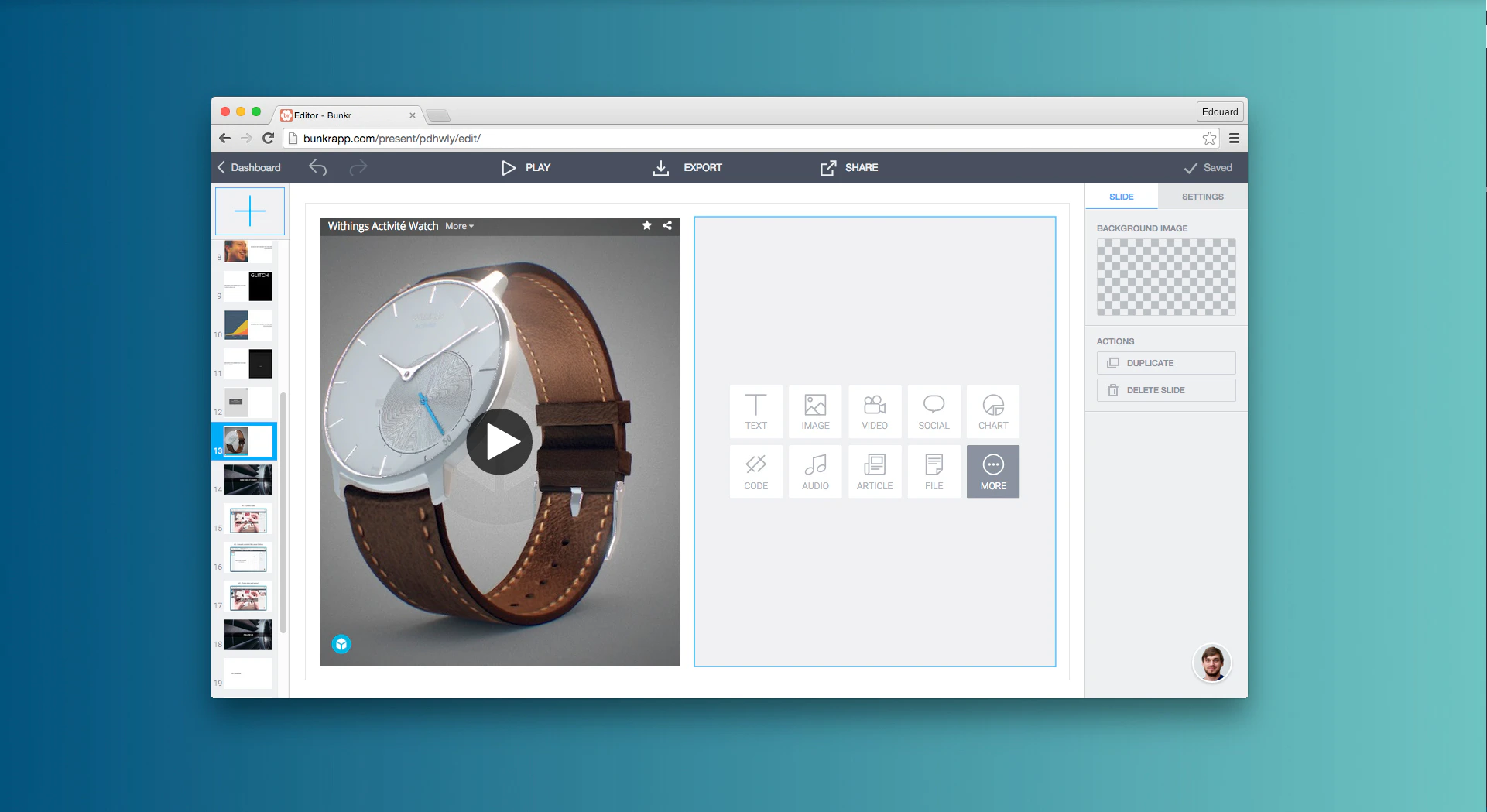This screenshot has height=812, width=1487.
Task: Play the presentation
Action: (526, 167)
